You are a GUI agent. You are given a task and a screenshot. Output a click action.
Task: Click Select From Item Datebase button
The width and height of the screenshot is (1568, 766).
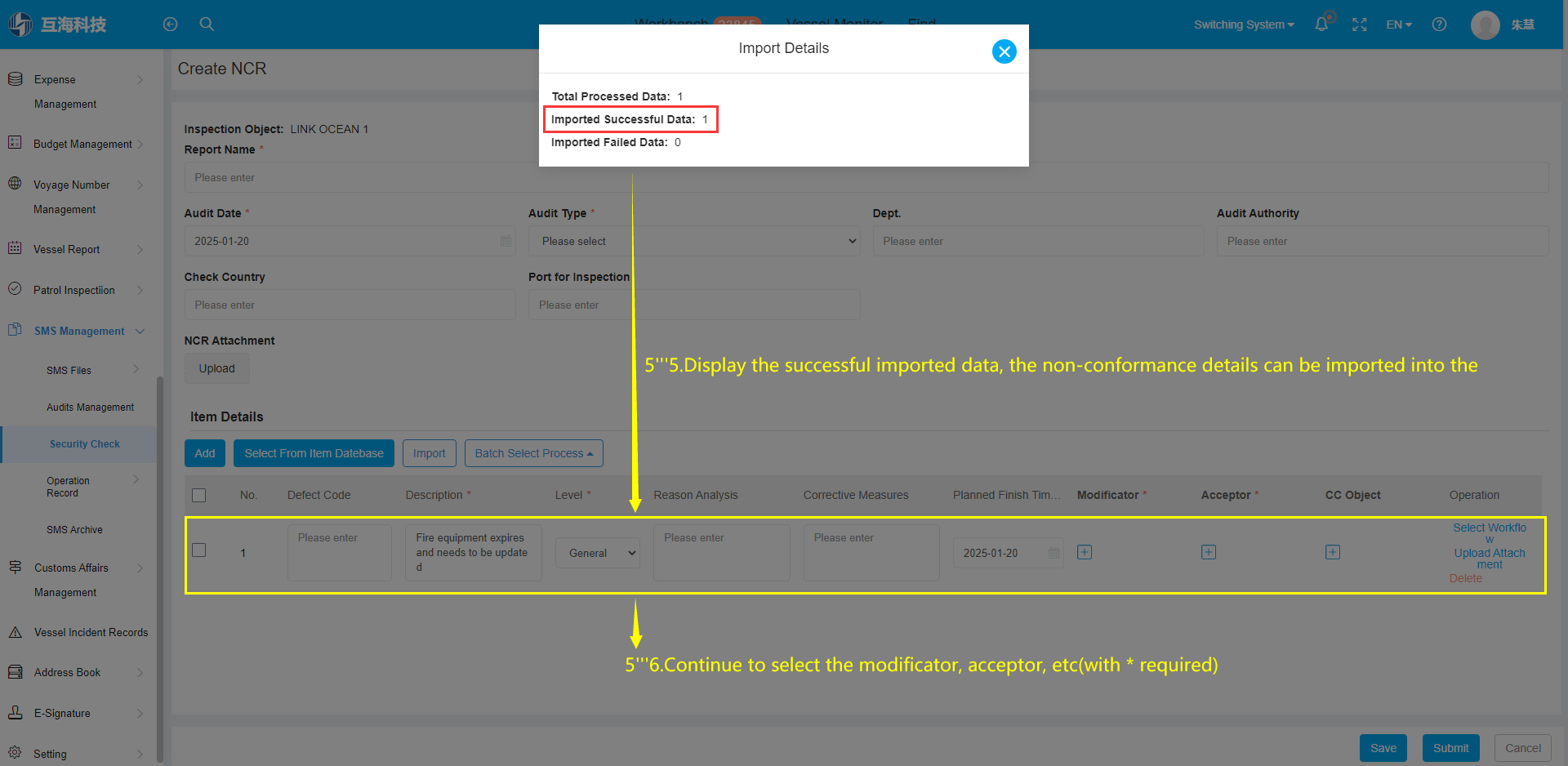tap(314, 453)
